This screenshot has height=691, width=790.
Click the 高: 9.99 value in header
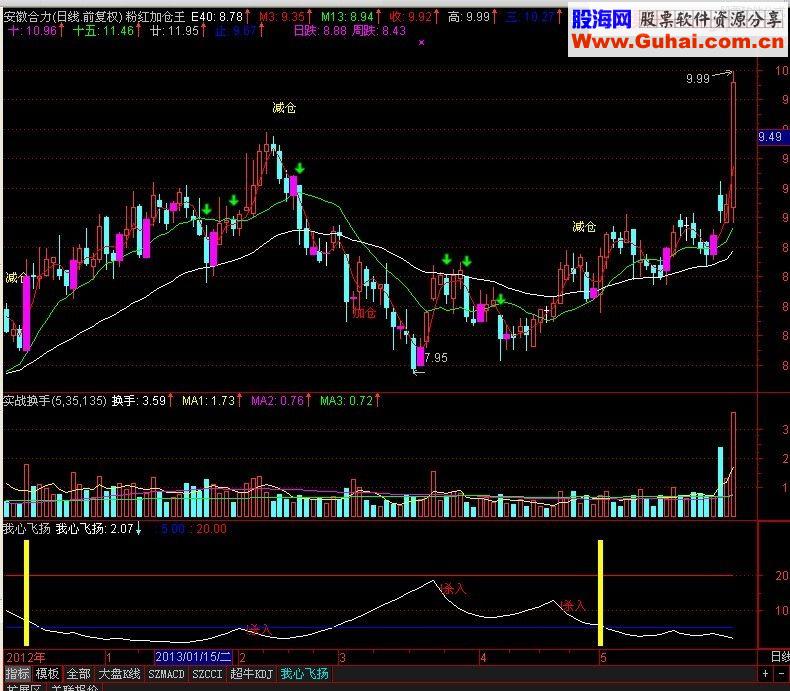click(469, 17)
